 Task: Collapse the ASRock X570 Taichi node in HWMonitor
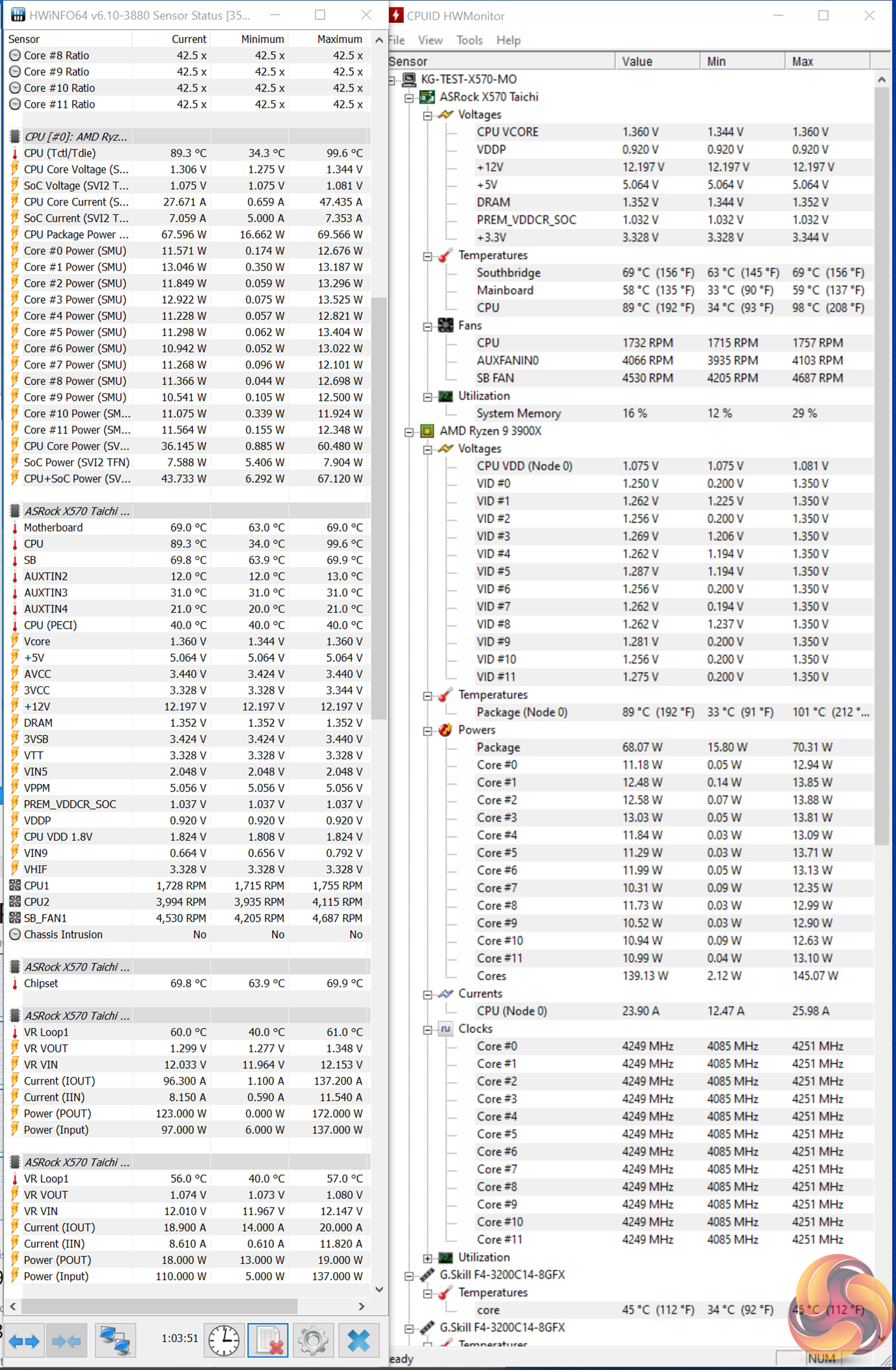[x=410, y=98]
